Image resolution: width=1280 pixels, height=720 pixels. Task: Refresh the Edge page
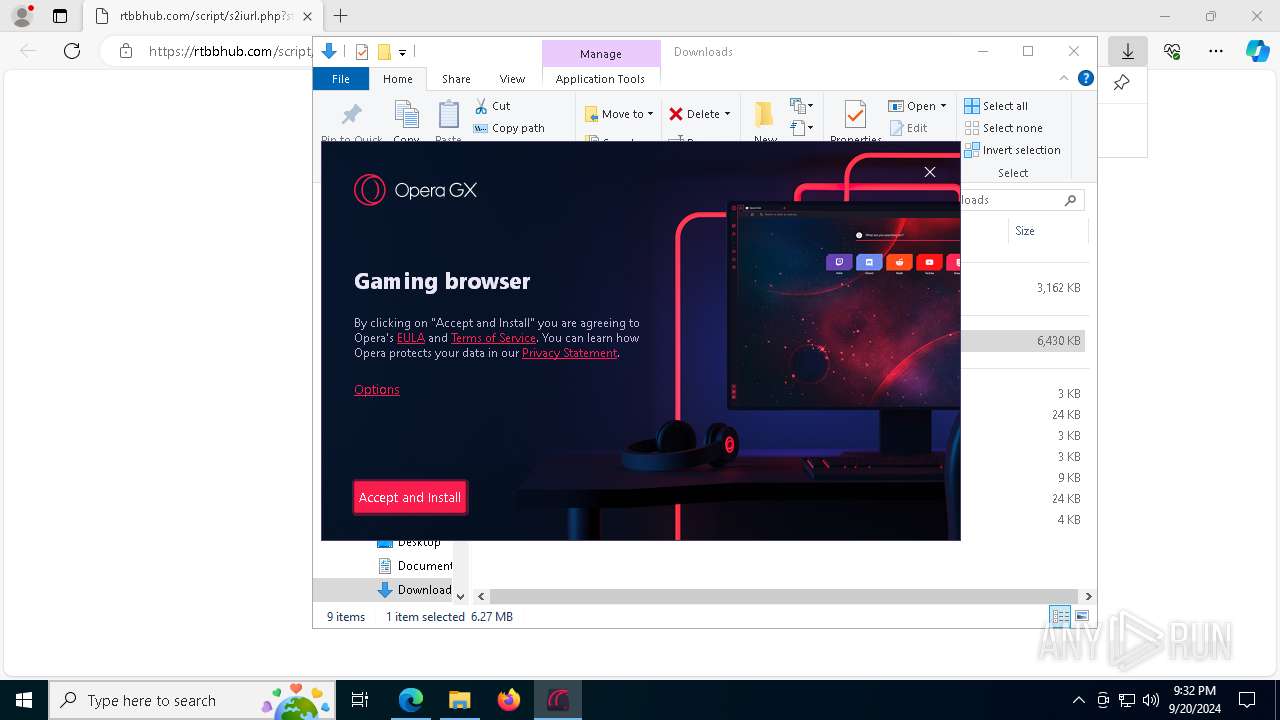[x=72, y=51]
